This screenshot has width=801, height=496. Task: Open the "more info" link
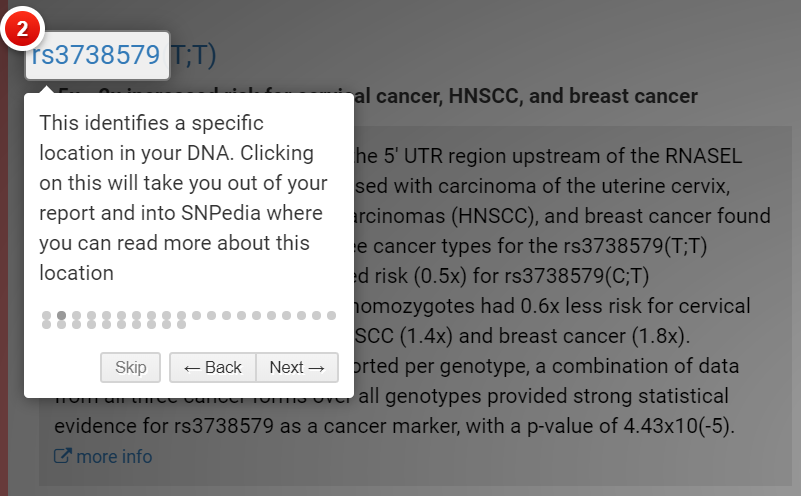(114, 457)
